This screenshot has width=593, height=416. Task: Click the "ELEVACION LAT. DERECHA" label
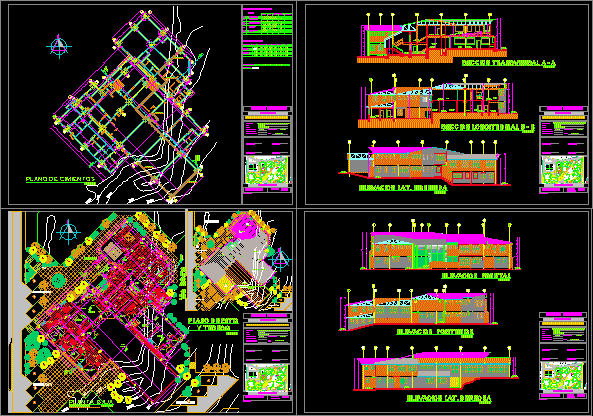[449, 398]
